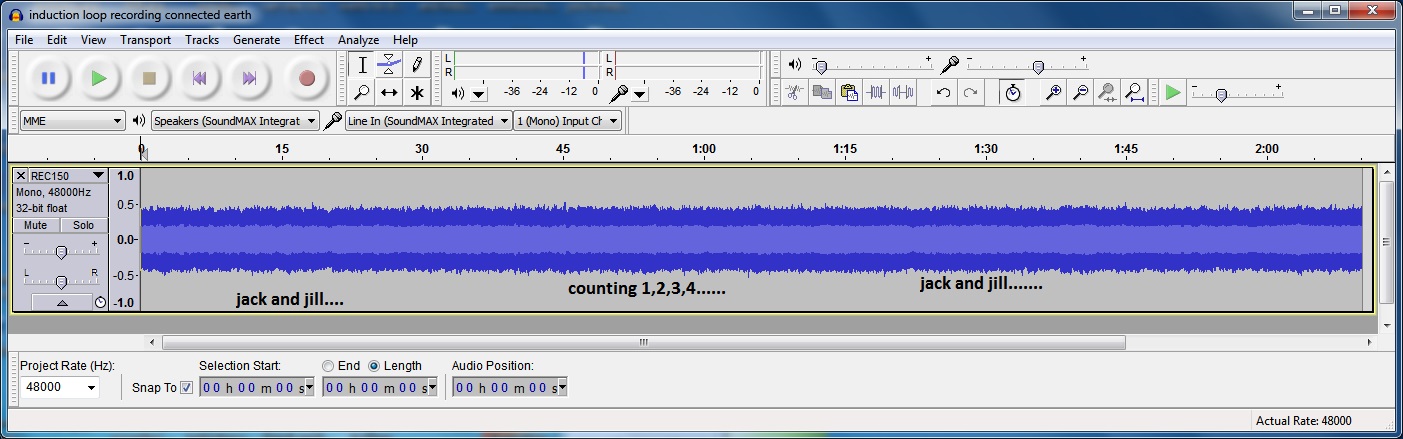Select the Time Shift tool
Image resolution: width=1403 pixels, height=439 pixels.
click(390, 93)
